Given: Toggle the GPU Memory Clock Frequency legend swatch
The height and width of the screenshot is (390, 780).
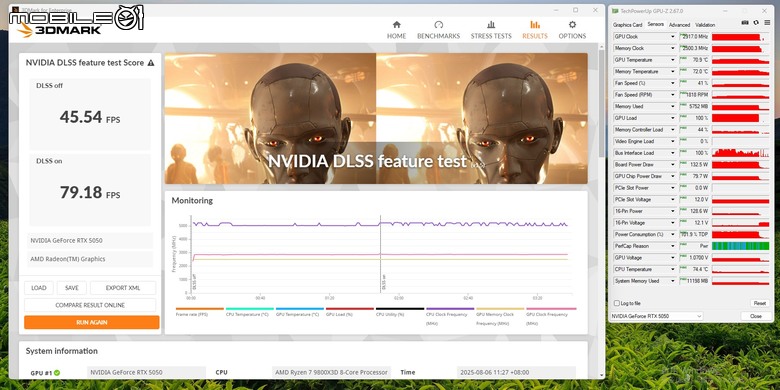Looking at the screenshot, I should [500, 309].
